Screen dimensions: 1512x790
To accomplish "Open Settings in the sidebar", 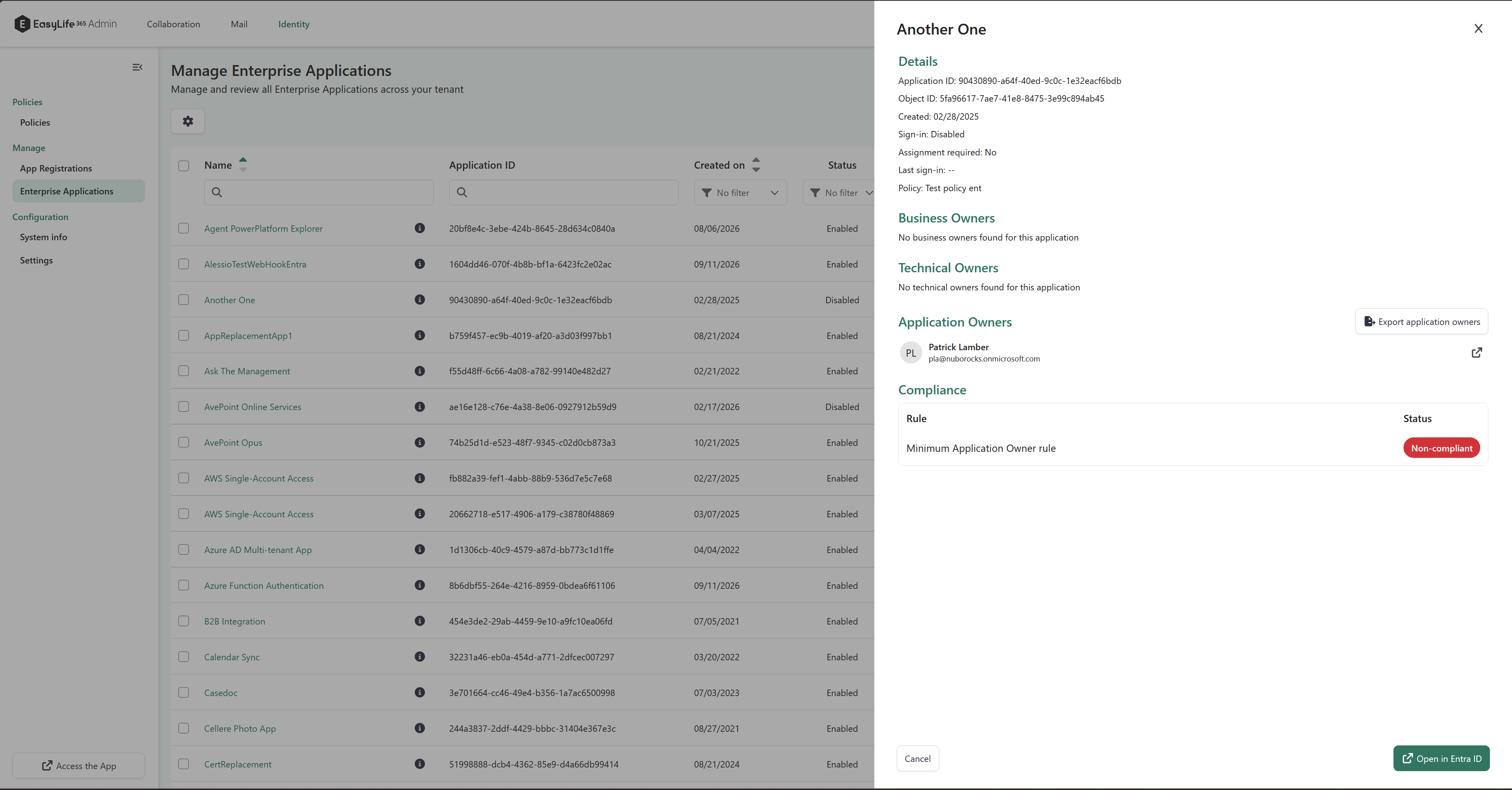I will pyautogui.click(x=37, y=260).
